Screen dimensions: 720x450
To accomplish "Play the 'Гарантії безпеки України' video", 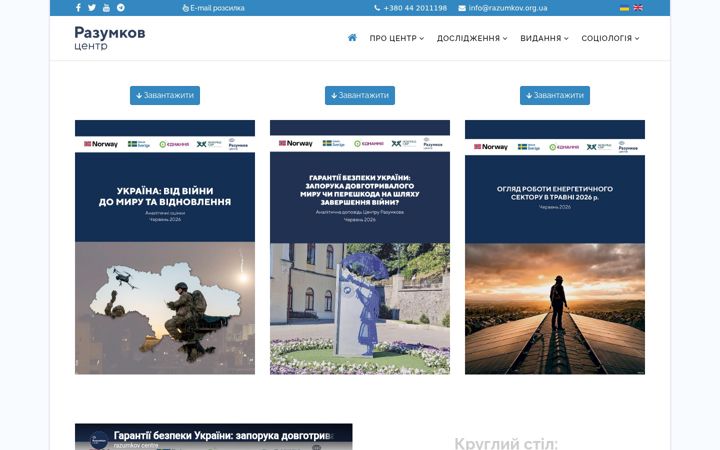I will pyautogui.click(x=214, y=437).
